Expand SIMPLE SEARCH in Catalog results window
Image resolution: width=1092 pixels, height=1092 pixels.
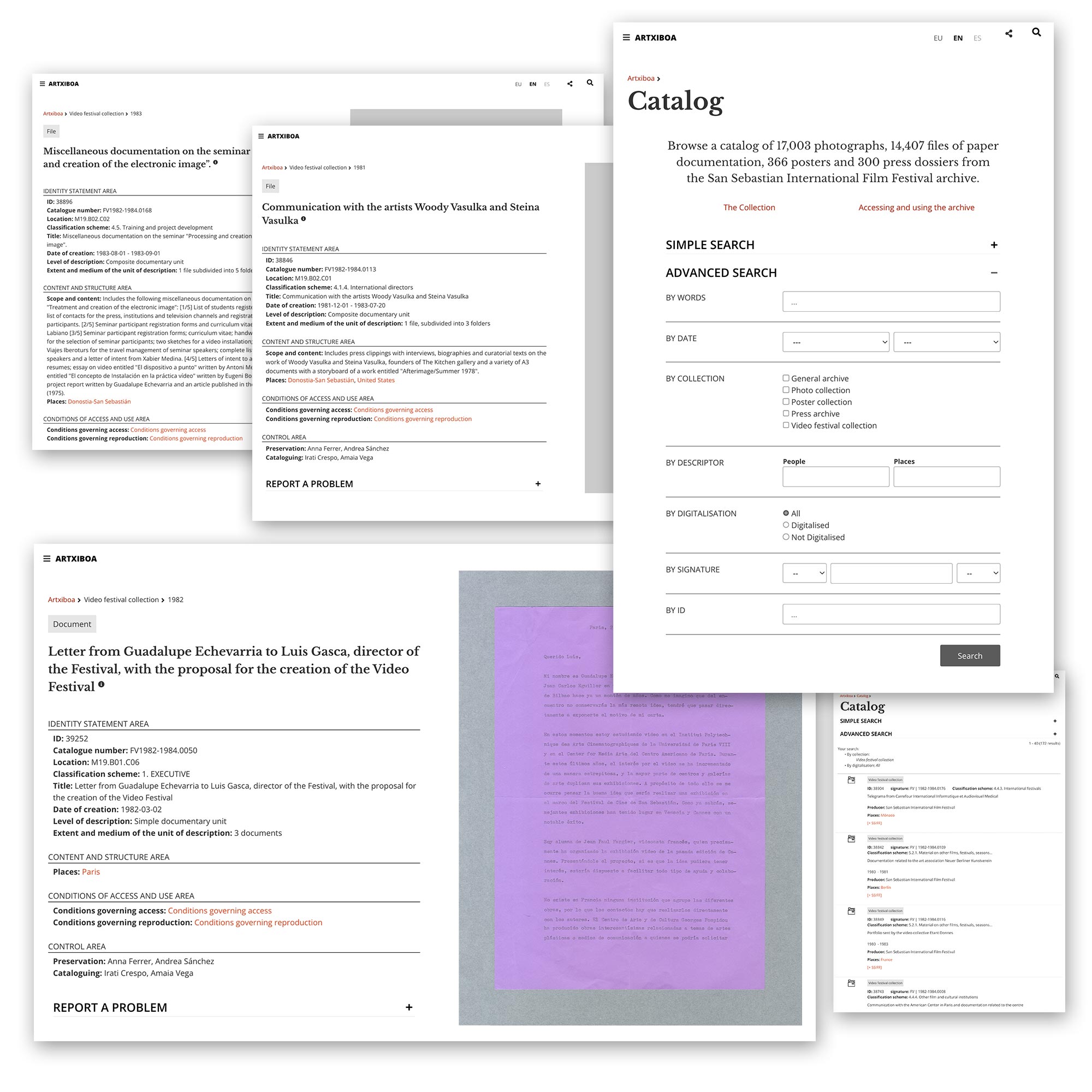[x=1055, y=721]
